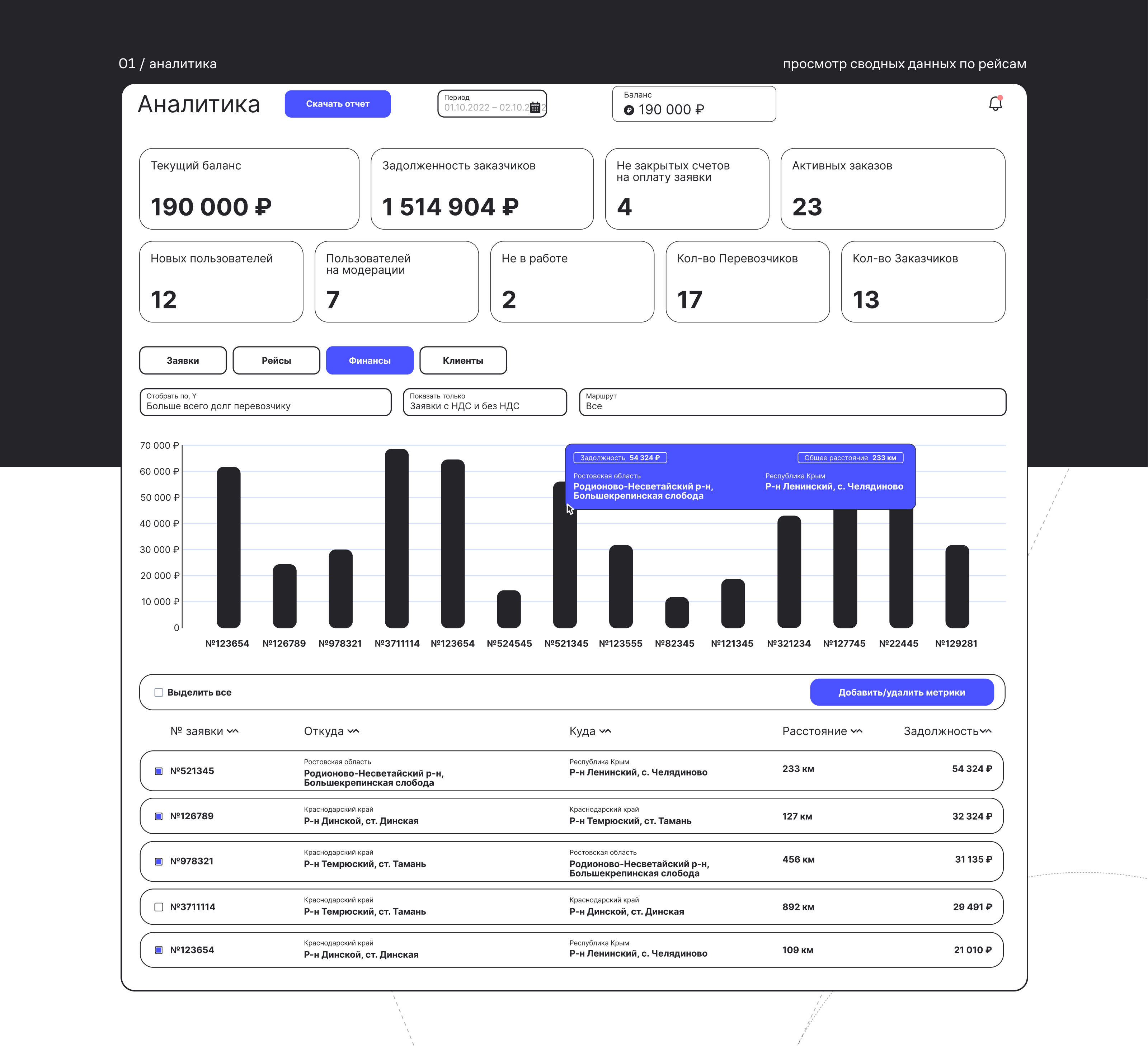The width and height of the screenshot is (1148, 1046).
Task: Check the Выделить все checkbox
Action: [x=159, y=692]
